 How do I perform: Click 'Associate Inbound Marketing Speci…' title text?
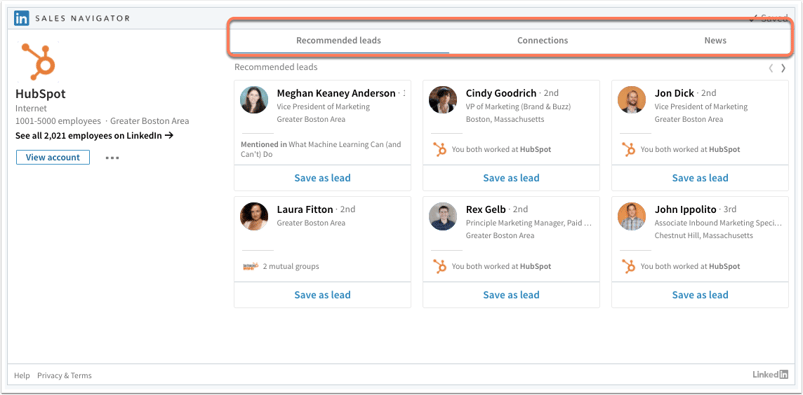(x=718, y=223)
